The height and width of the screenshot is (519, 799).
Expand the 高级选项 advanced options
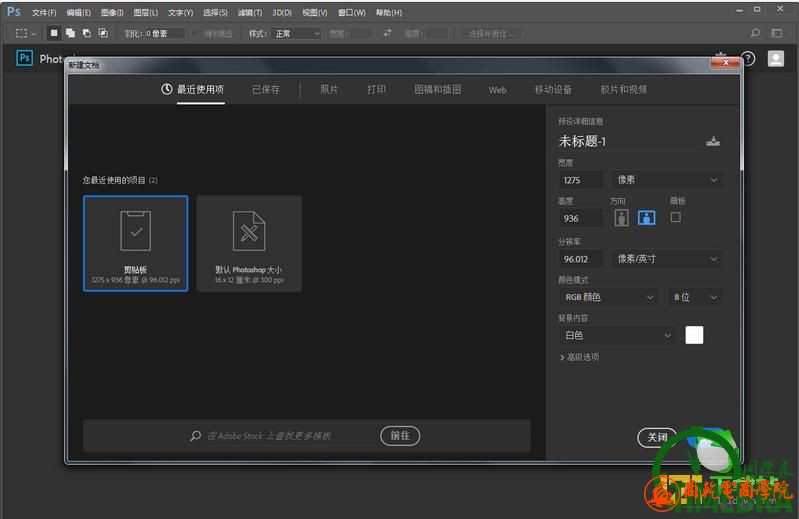[x=579, y=357]
